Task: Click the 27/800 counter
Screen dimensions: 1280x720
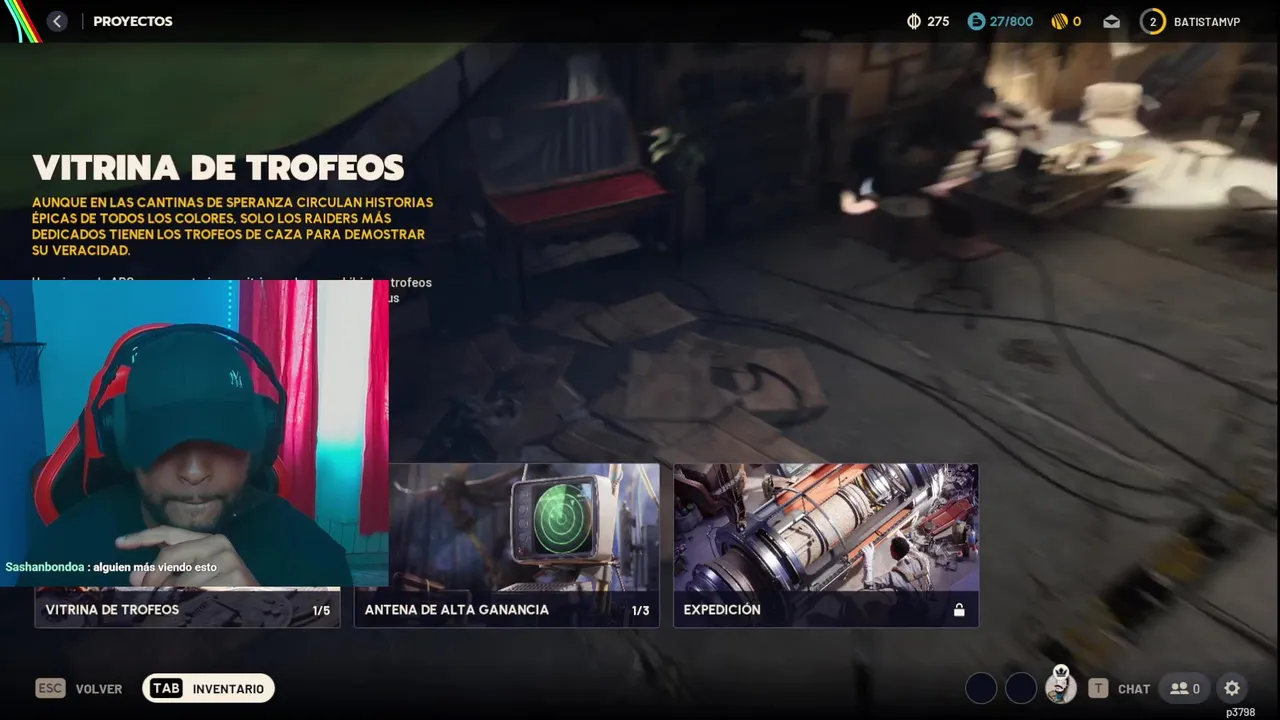Action: [x=1011, y=21]
